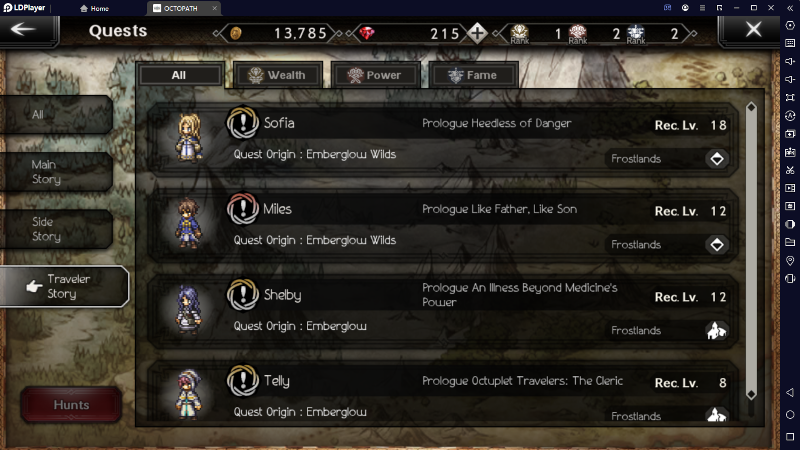Open the Side Story category
The image size is (800, 450).
(56, 229)
